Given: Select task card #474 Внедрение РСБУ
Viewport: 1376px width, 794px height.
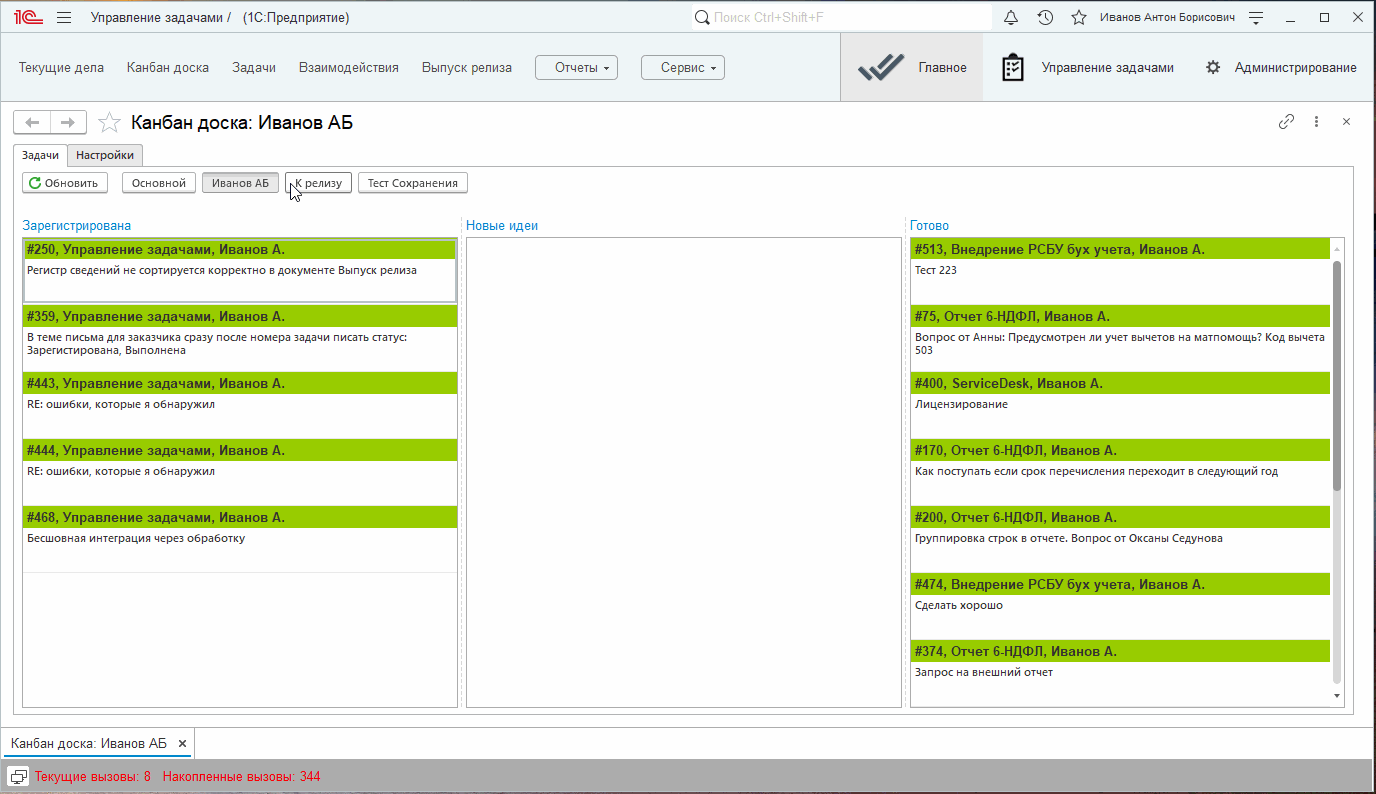Looking at the screenshot, I should coord(1120,606).
